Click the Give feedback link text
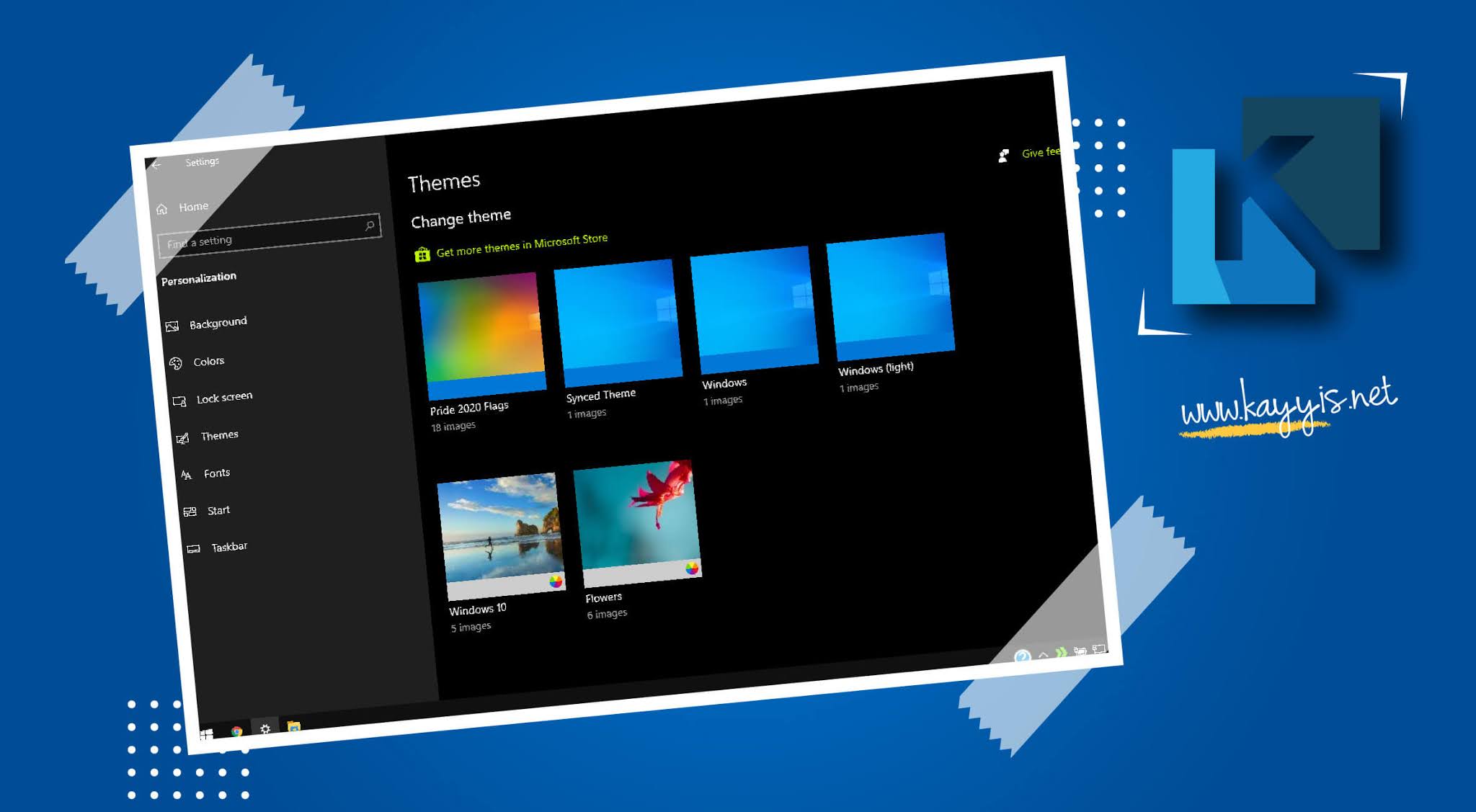This screenshot has width=1476, height=812. 1041,152
